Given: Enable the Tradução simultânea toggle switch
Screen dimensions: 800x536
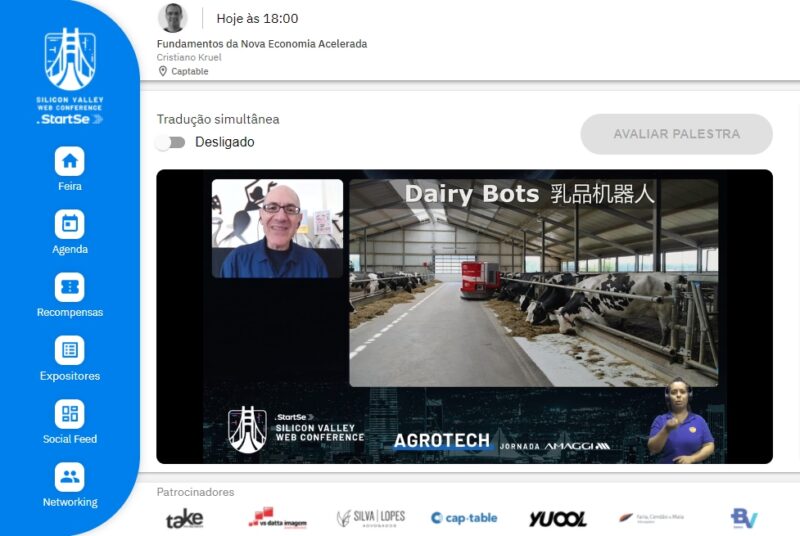Looking at the screenshot, I should [171, 142].
